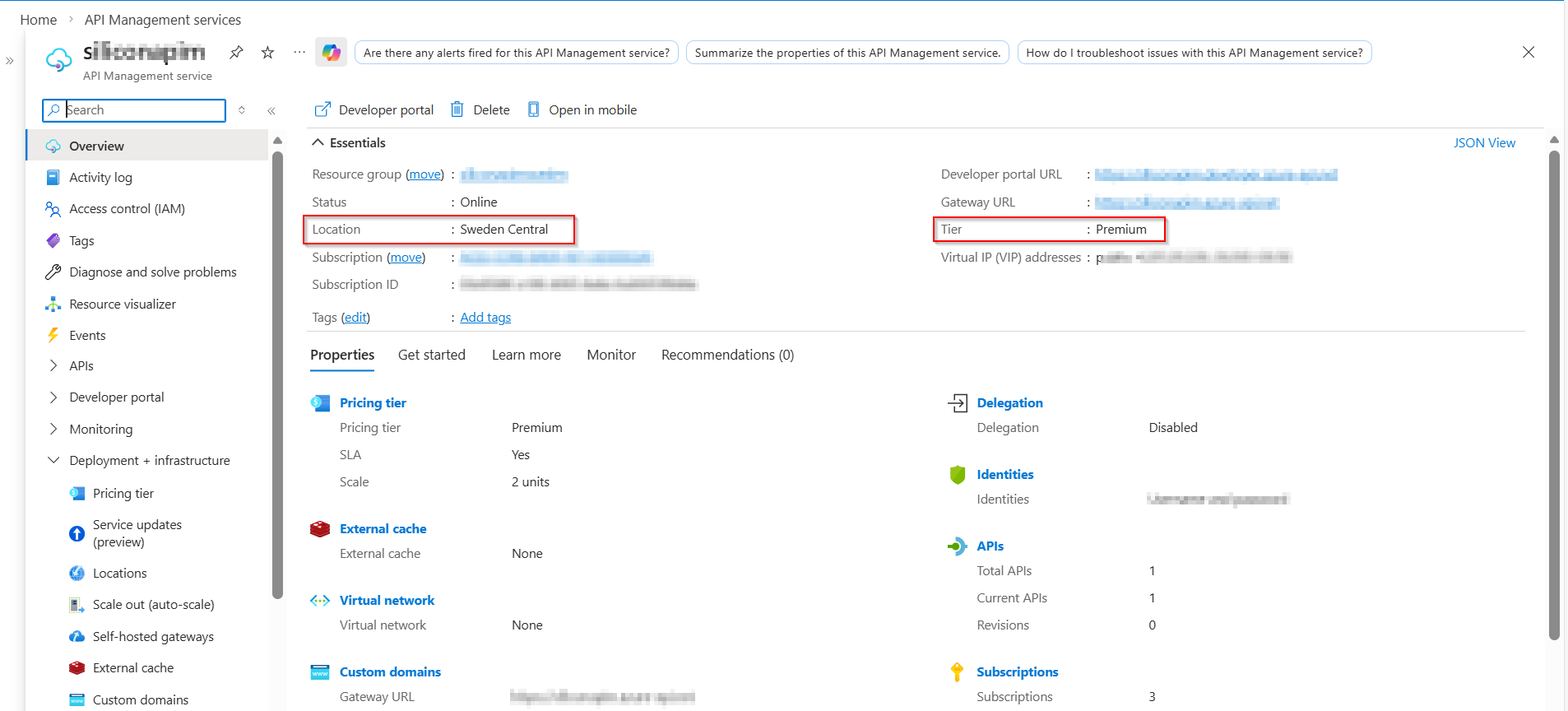Open the Resource visualizer icon
The image size is (1568, 711).
(53, 304)
